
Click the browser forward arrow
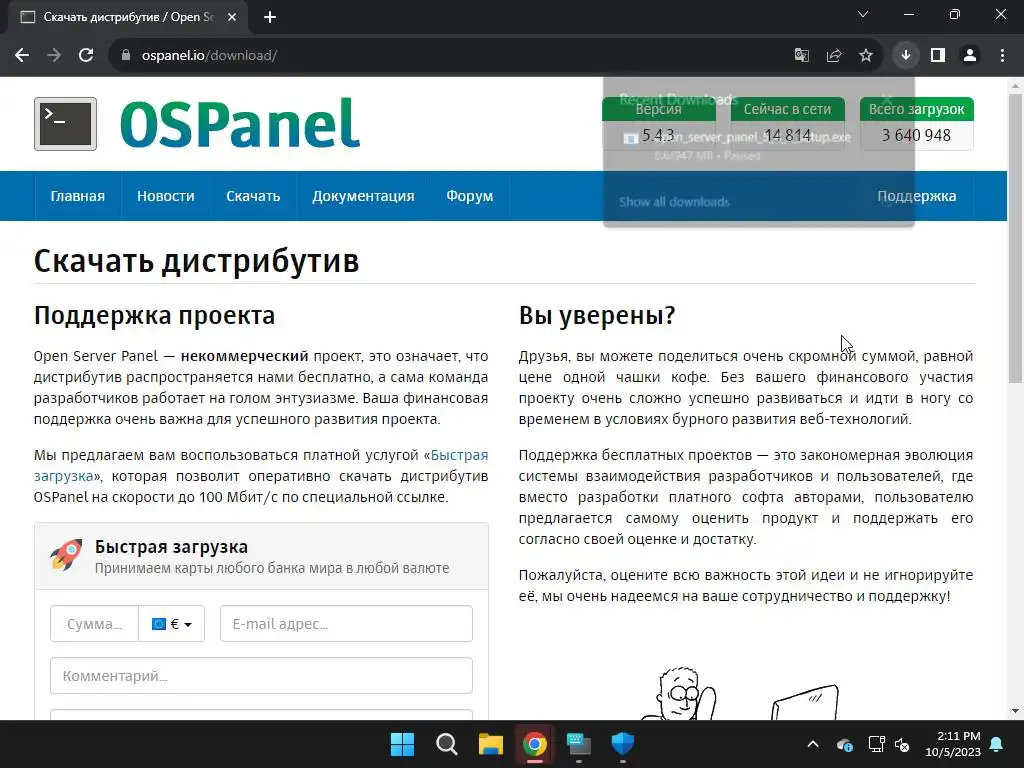pyautogui.click(x=54, y=56)
